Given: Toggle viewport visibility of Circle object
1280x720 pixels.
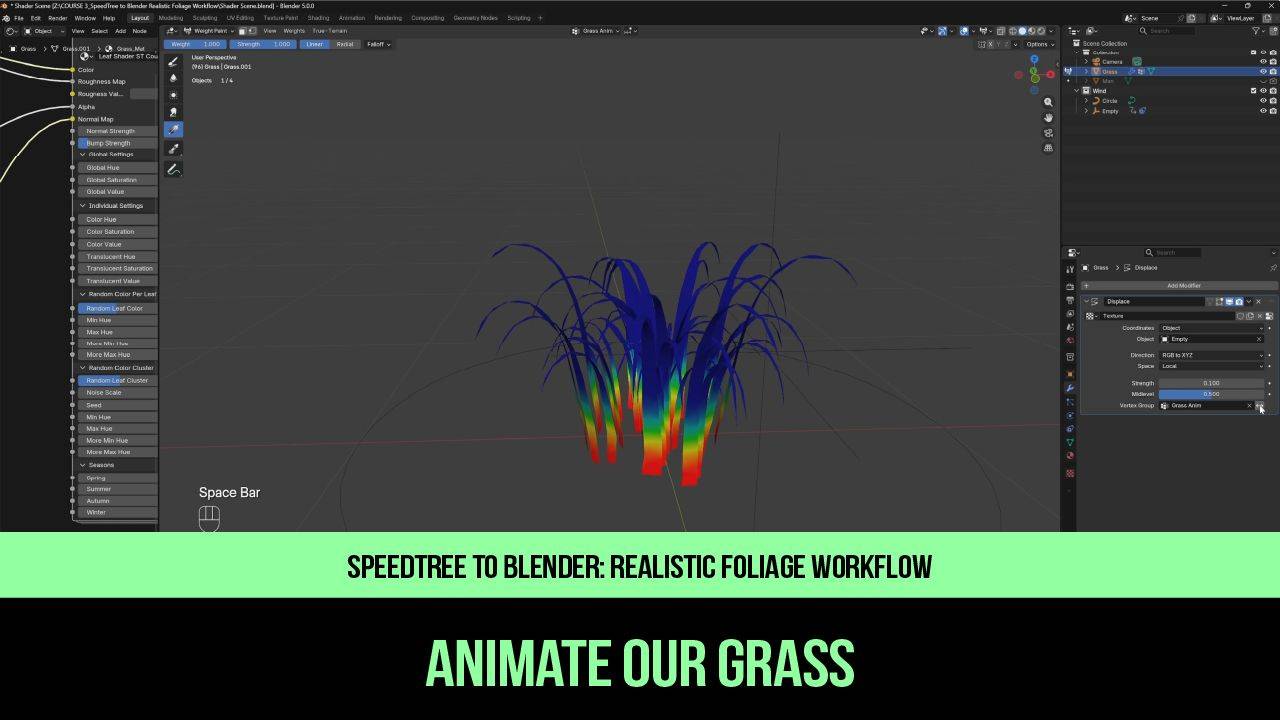Looking at the screenshot, I should tap(1263, 101).
